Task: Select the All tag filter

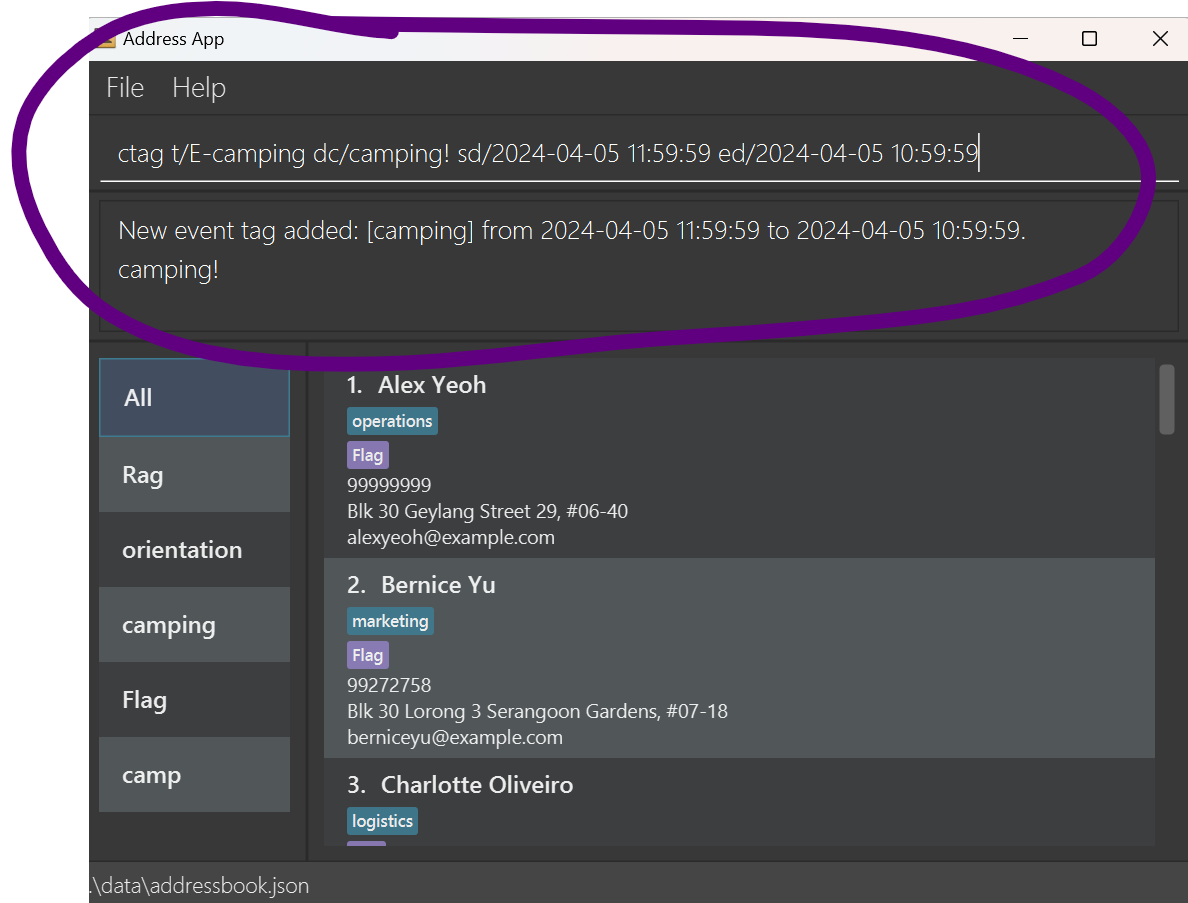Action: [195, 398]
